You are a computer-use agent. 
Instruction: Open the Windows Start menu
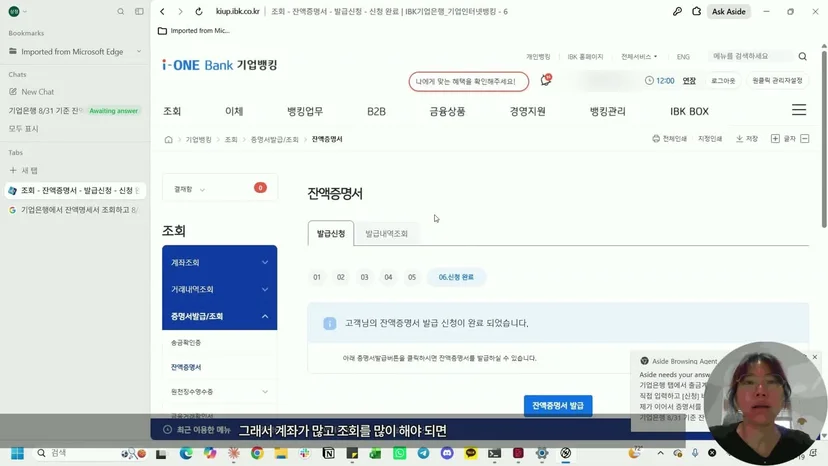17,453
